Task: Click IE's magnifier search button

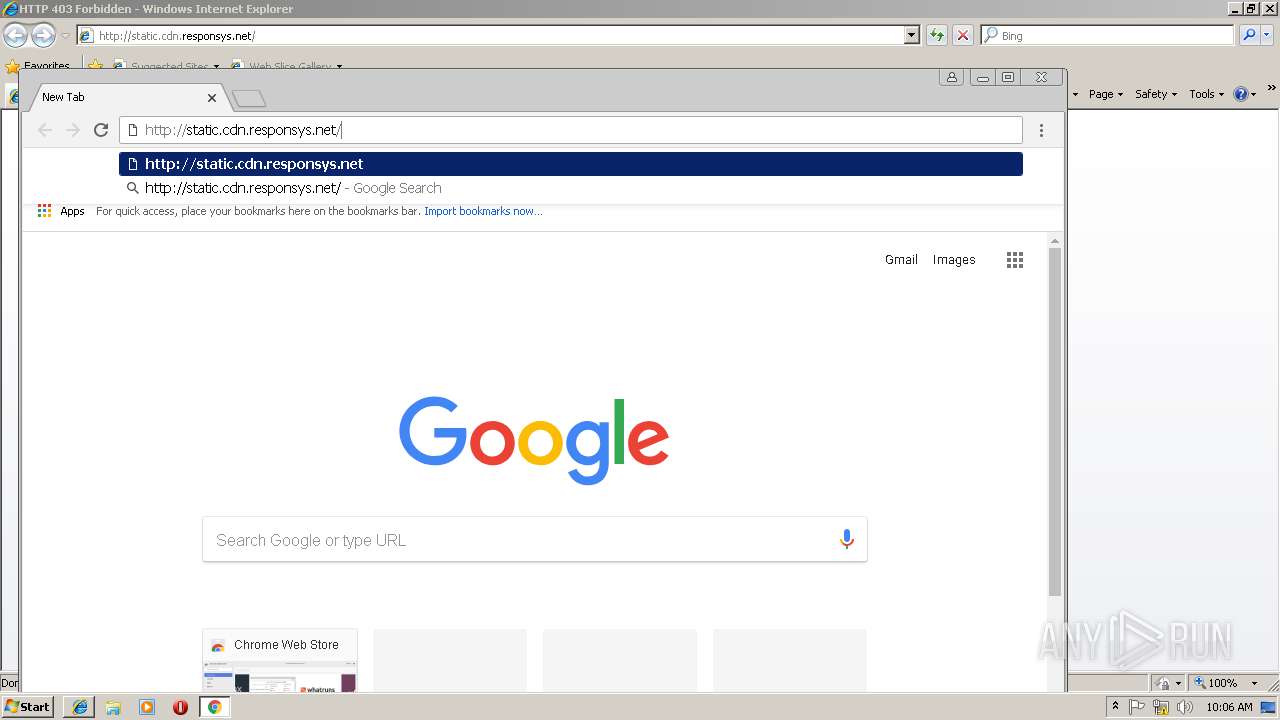Action: [x=1248, y=35]
